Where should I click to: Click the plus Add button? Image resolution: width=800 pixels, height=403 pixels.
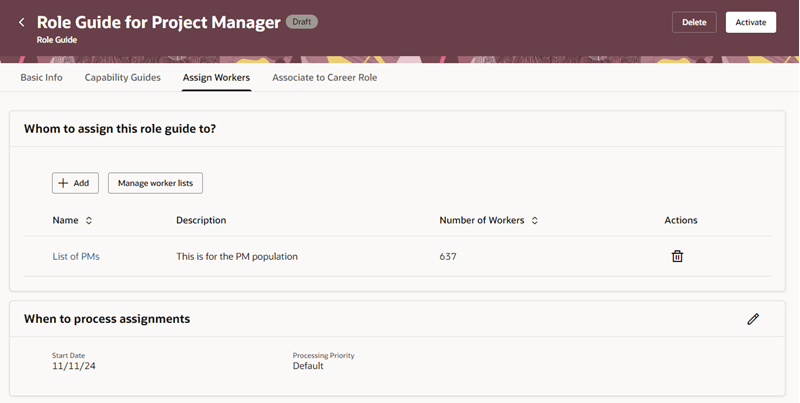[x=75, y=183]
